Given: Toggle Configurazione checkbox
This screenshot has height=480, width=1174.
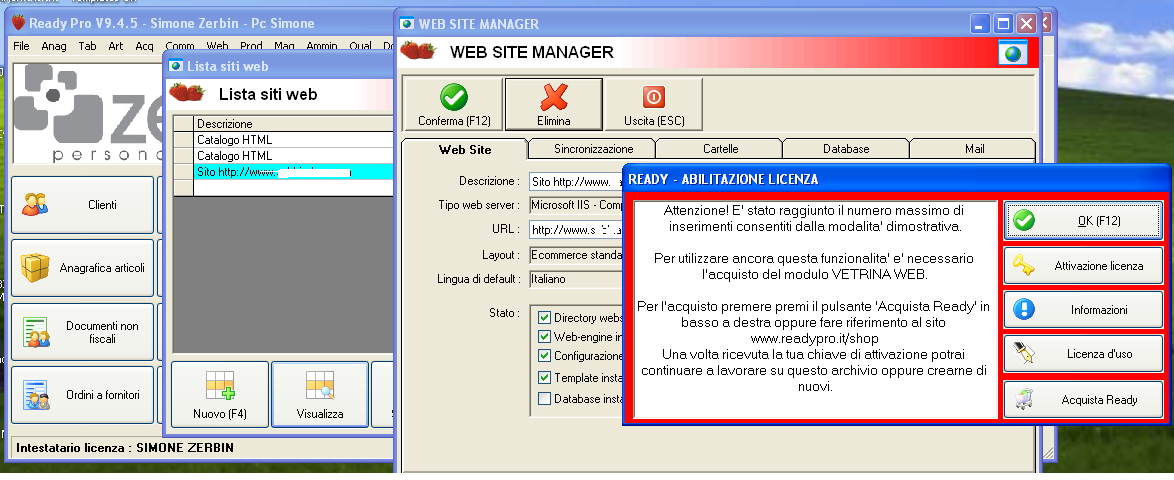Looking at the screenshot, I should click(x=544, y=356).
